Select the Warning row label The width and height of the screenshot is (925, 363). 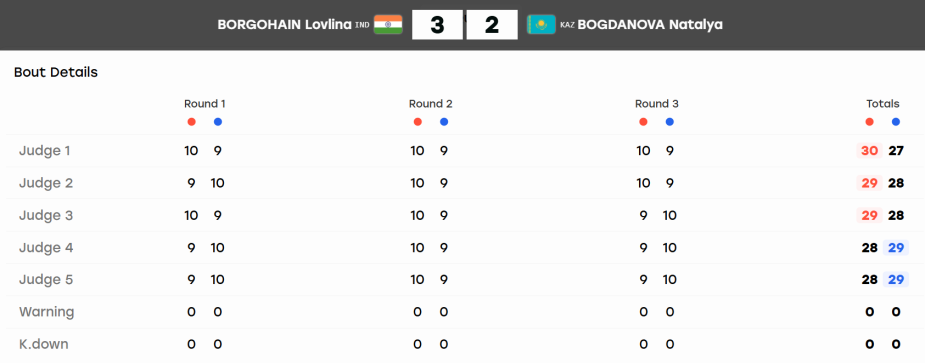pos(47,312)
